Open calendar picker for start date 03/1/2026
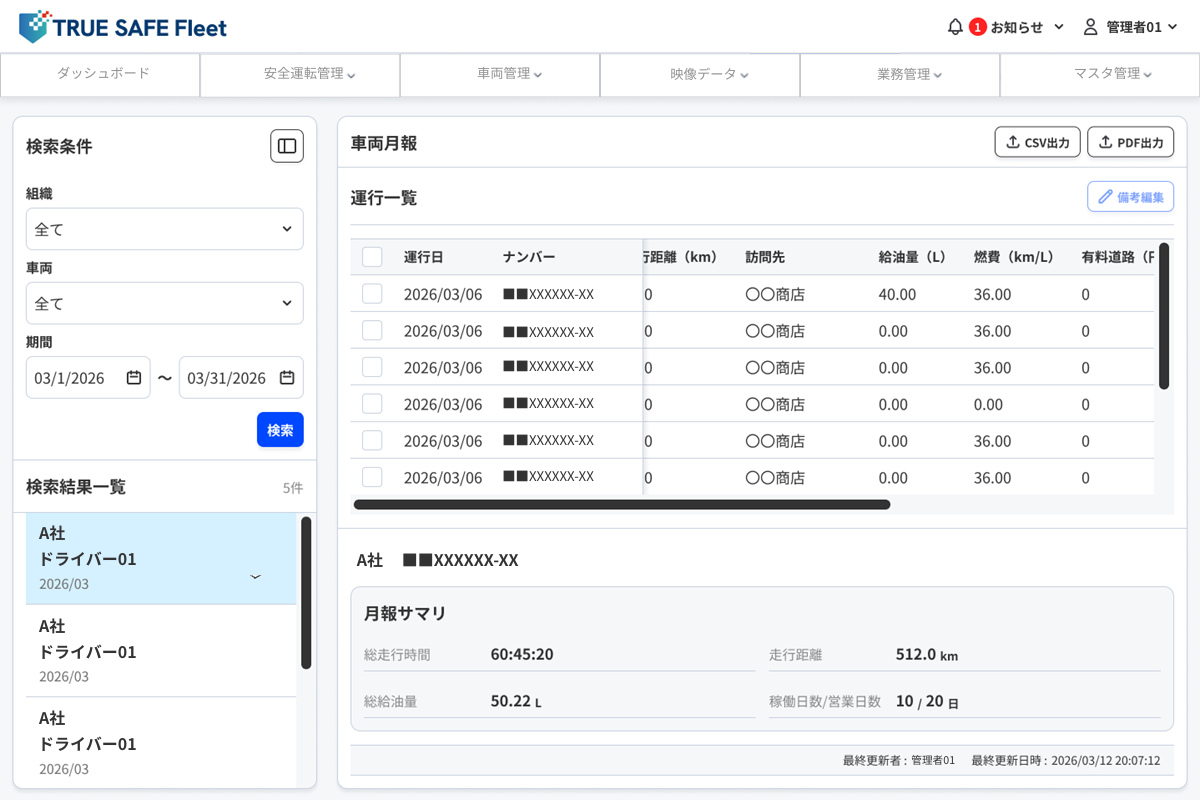Viewport: 1200px width, 800px height. coord(134,378)
